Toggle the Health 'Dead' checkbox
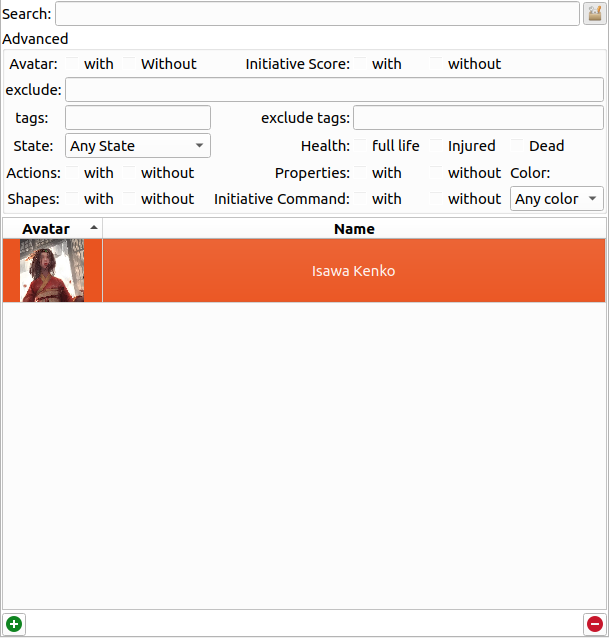The height and width of the screenshot is (638, 609). 518,146
